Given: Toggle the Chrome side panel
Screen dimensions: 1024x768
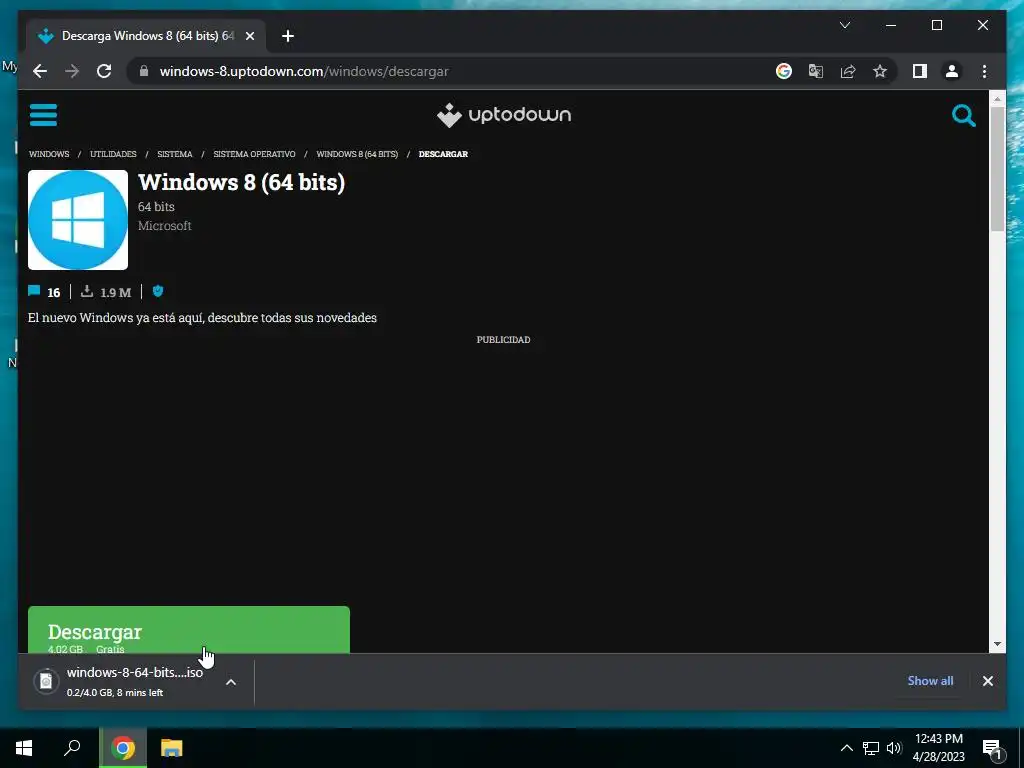Looking at the screenshot, I should pyautogui.click(x=920, y=71).
